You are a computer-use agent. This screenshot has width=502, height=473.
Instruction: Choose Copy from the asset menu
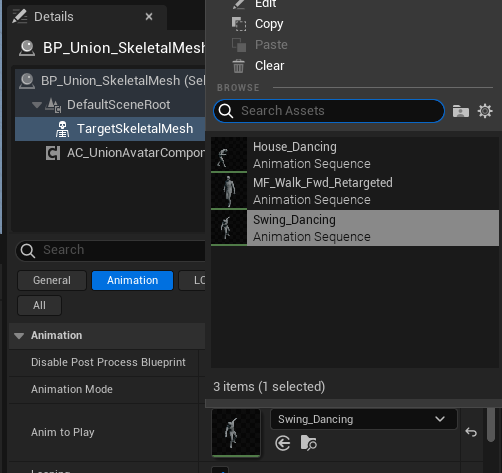click(x=257, y=24)
